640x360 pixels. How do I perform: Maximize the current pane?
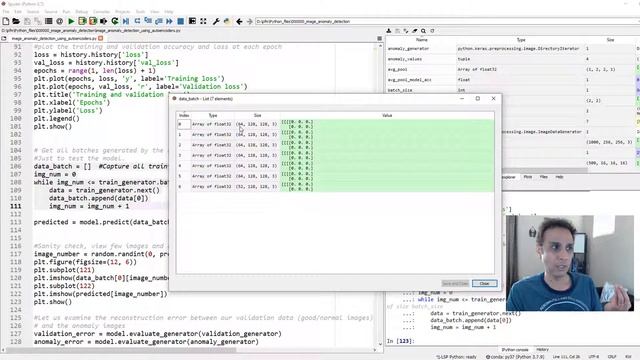192,21
